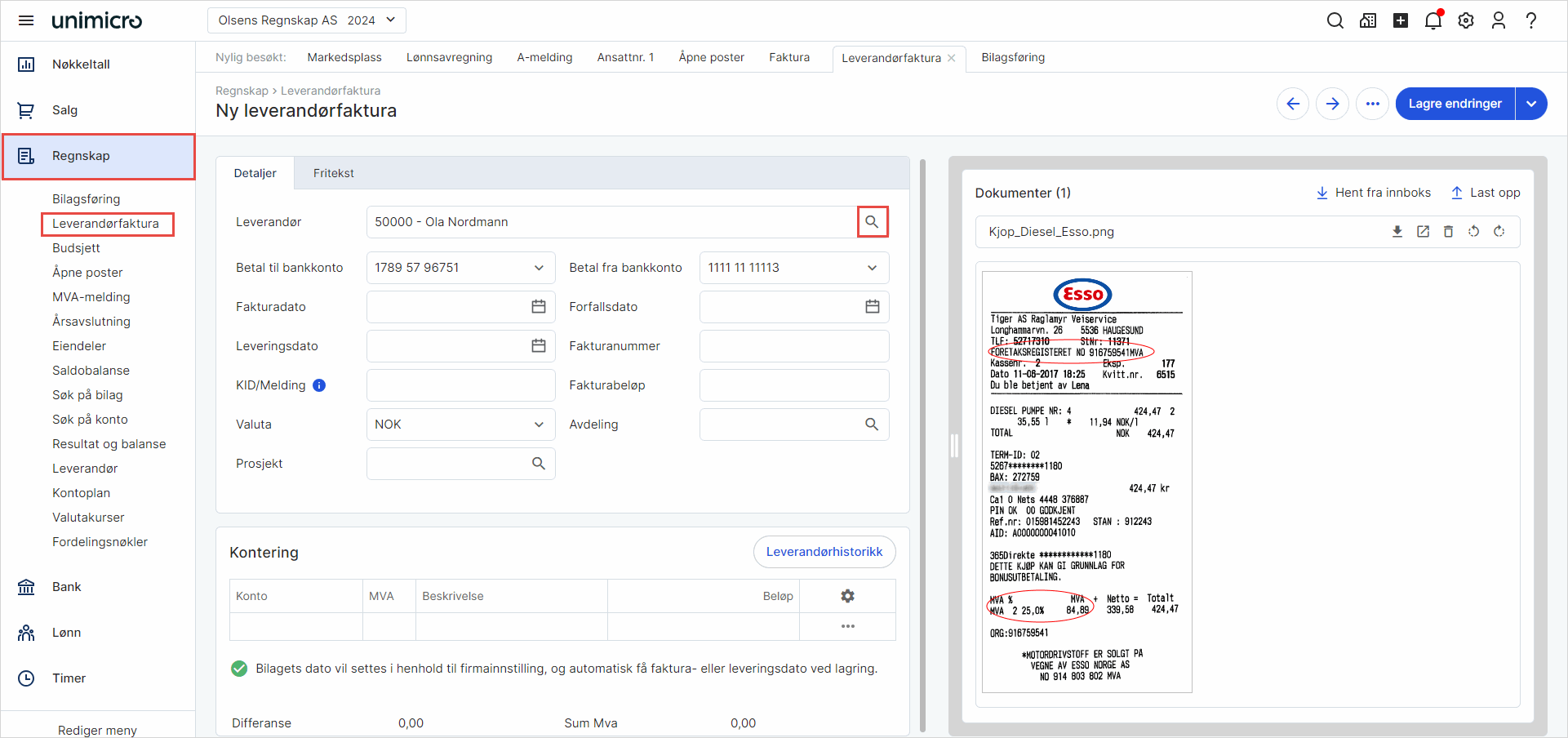1568x738 pixels.
Task: Collapse the sidebar with the hamburger icon
Action: pyautogui.click(x=26, y=20)
